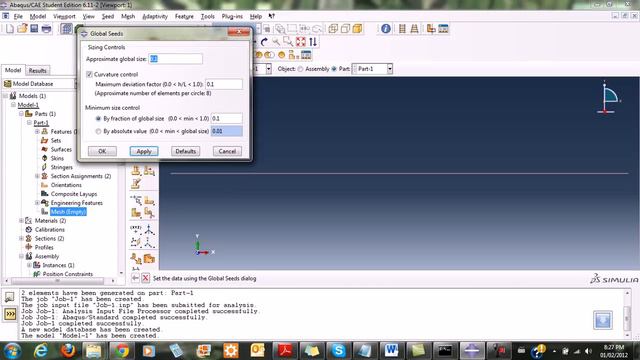Viewport: 640px width, 360px height.
Task: Open the Adaptivity menu
Action: tap(155, 16)
